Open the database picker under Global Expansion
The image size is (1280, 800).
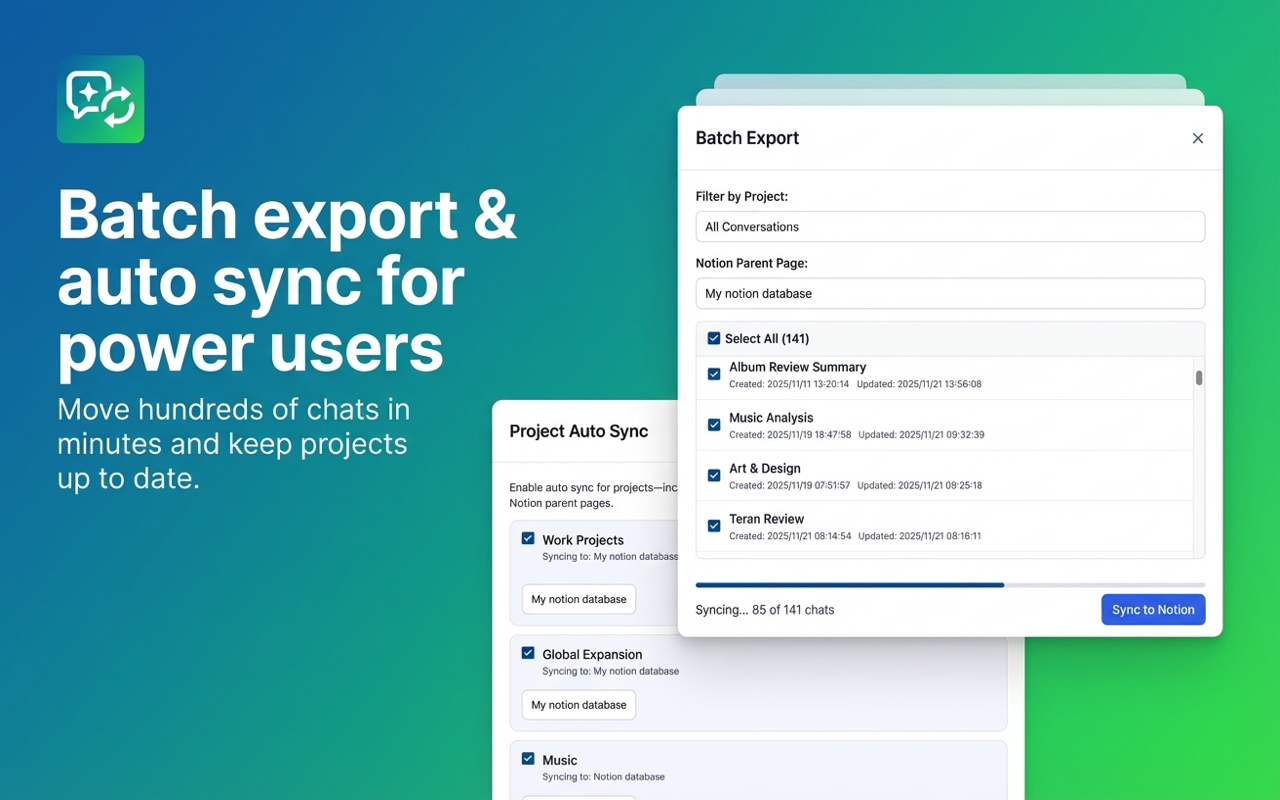pyautogui.click(x=578, y=705)
